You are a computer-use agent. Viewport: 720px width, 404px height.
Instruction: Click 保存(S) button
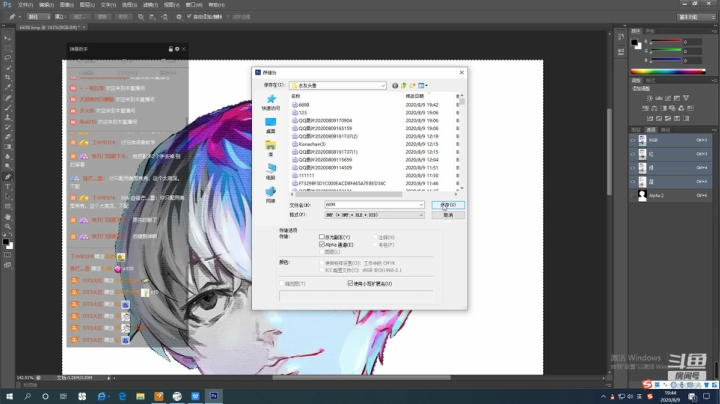coord(448,205)
